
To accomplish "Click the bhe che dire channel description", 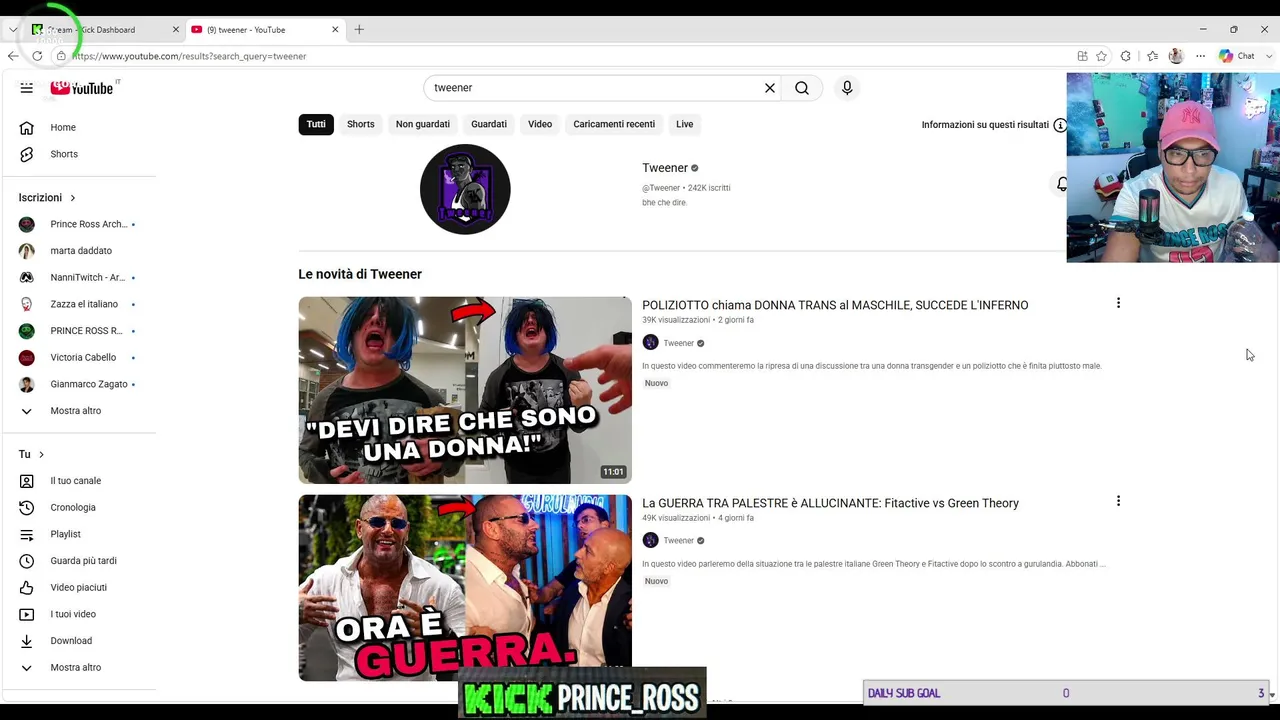I will (x=665, y=203).
